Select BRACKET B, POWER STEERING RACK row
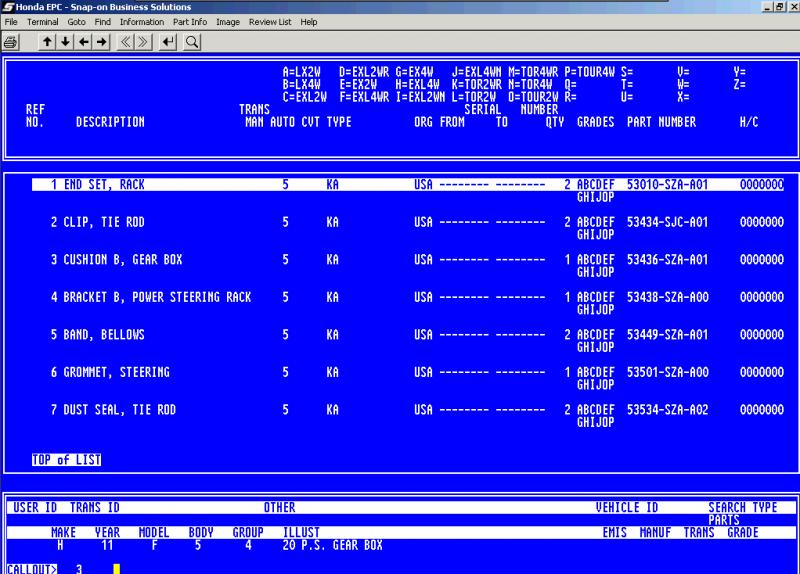This screenshot has width=800, height=574. point(408,297)
